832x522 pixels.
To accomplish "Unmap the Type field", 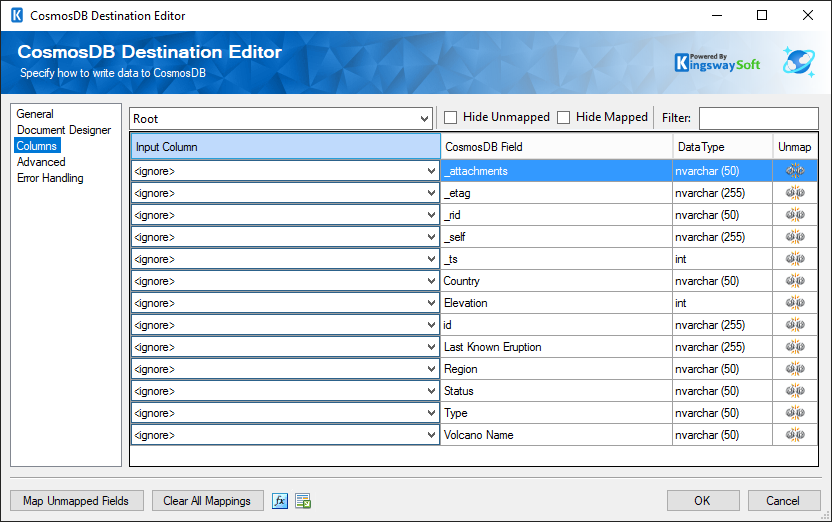I will (x=795, y=413).
